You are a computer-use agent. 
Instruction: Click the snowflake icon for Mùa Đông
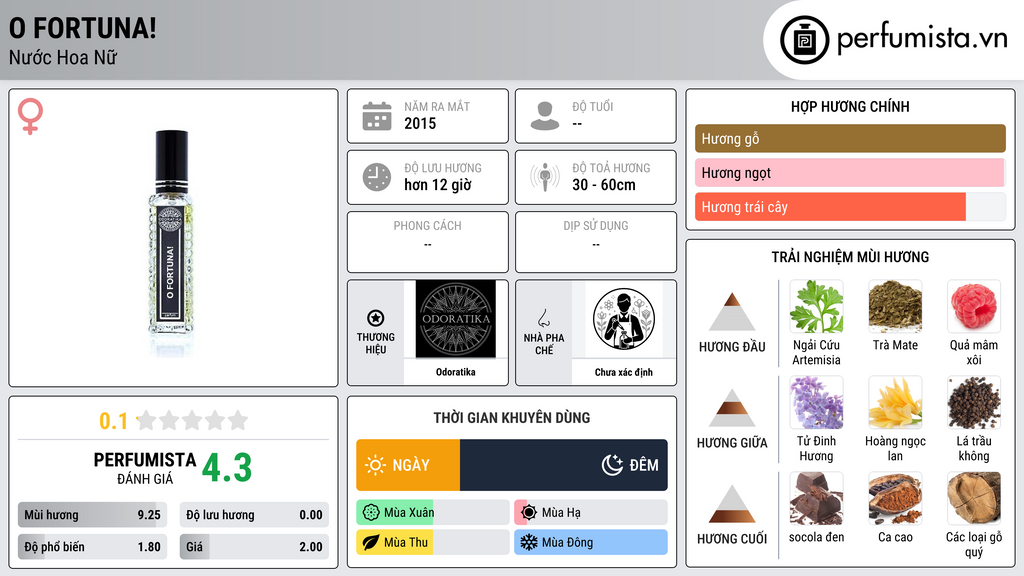coord(529,543)
